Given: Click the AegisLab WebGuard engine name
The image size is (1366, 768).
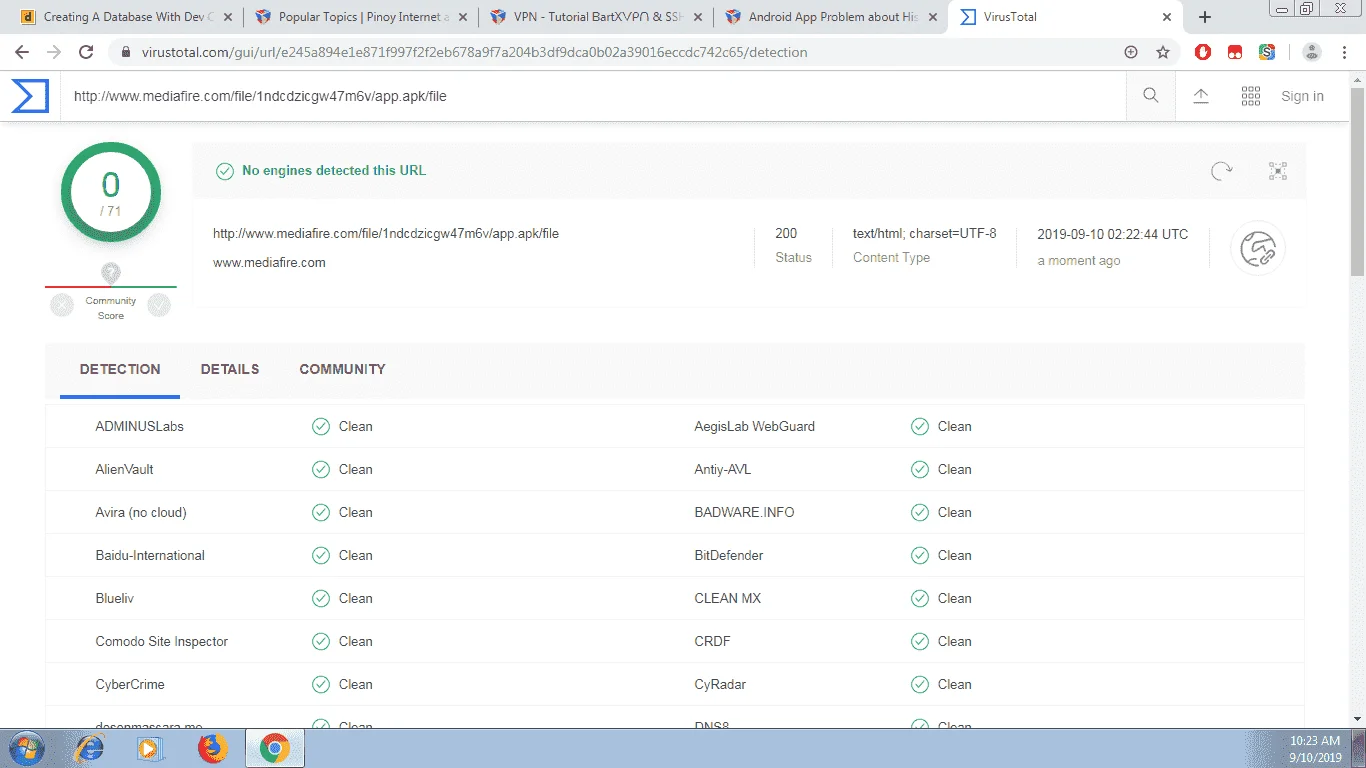Looking at the screenshot, I should (x=755, y=427).
